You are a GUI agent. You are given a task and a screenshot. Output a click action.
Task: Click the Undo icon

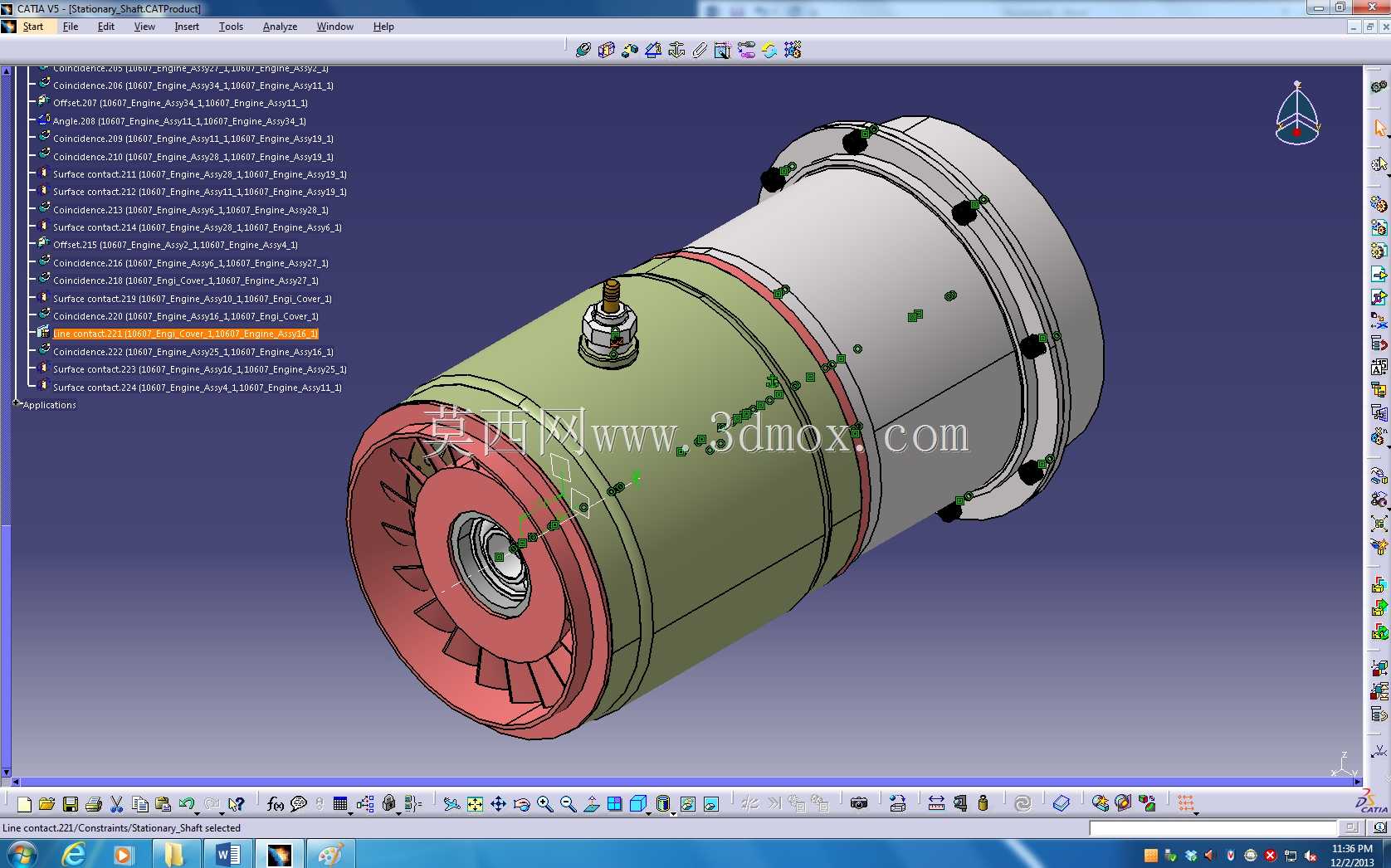point(187,803)
